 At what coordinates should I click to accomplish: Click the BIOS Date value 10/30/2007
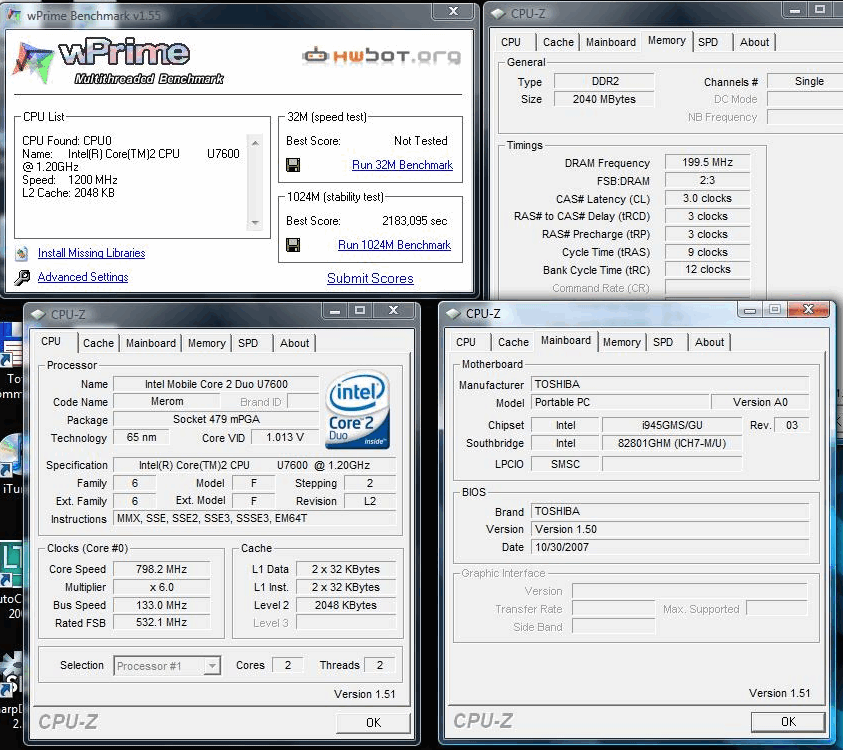coord(670,547)
